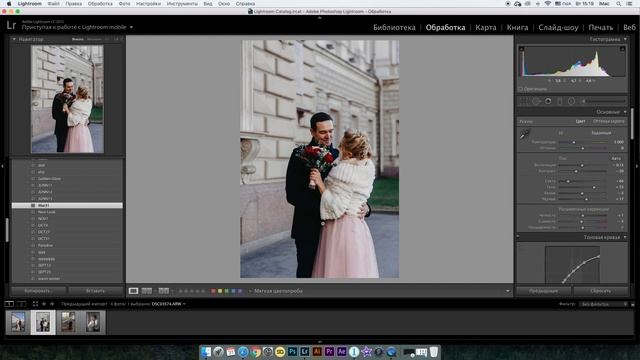Select the Red Eye Correction tool

[548, 101]
